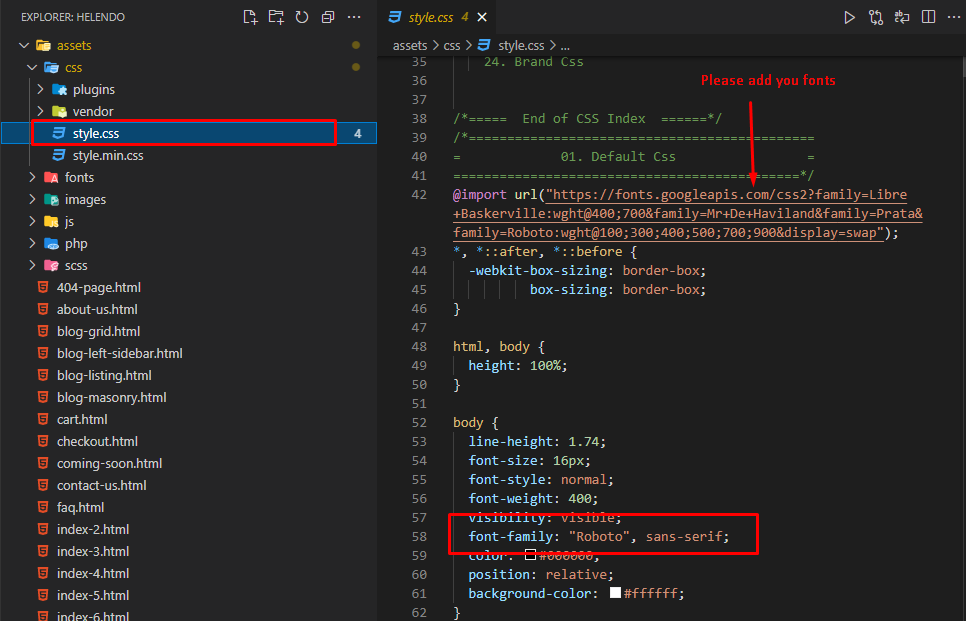Collapse the css folder
Screen dimensions: 966x621
point(32,68)
